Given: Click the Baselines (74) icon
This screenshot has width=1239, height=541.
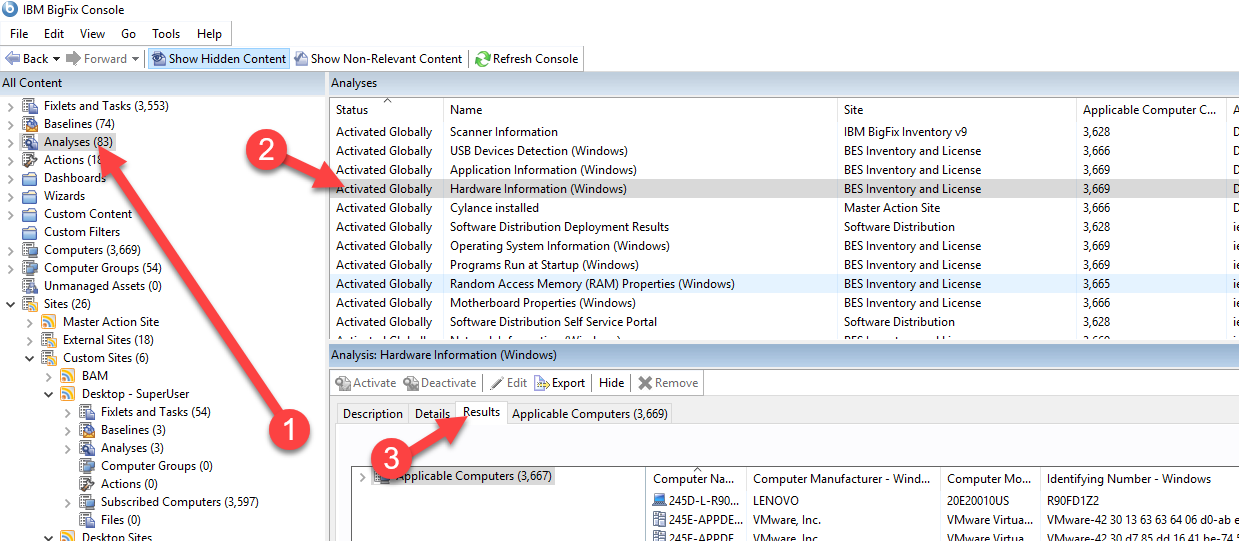Looking at the screenshot, I should 30,124.
